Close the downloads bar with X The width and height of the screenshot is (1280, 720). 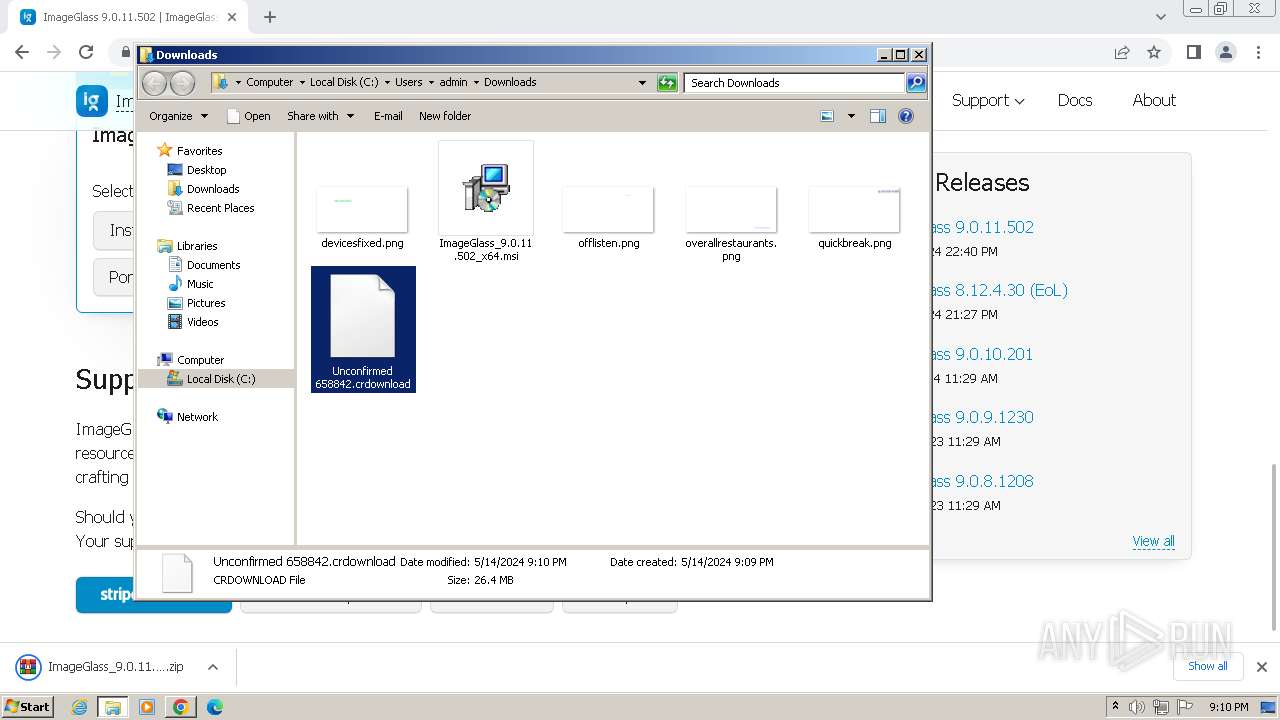(x=1262, y=667)
